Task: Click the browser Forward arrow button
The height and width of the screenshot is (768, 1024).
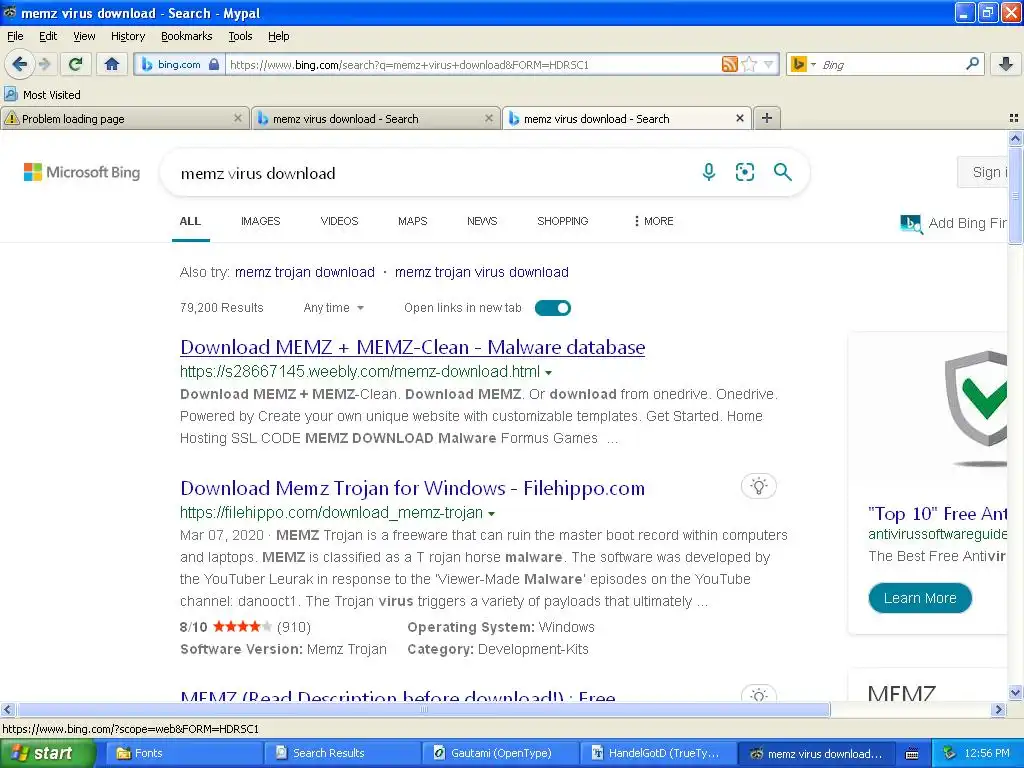Action: (44, 64)
